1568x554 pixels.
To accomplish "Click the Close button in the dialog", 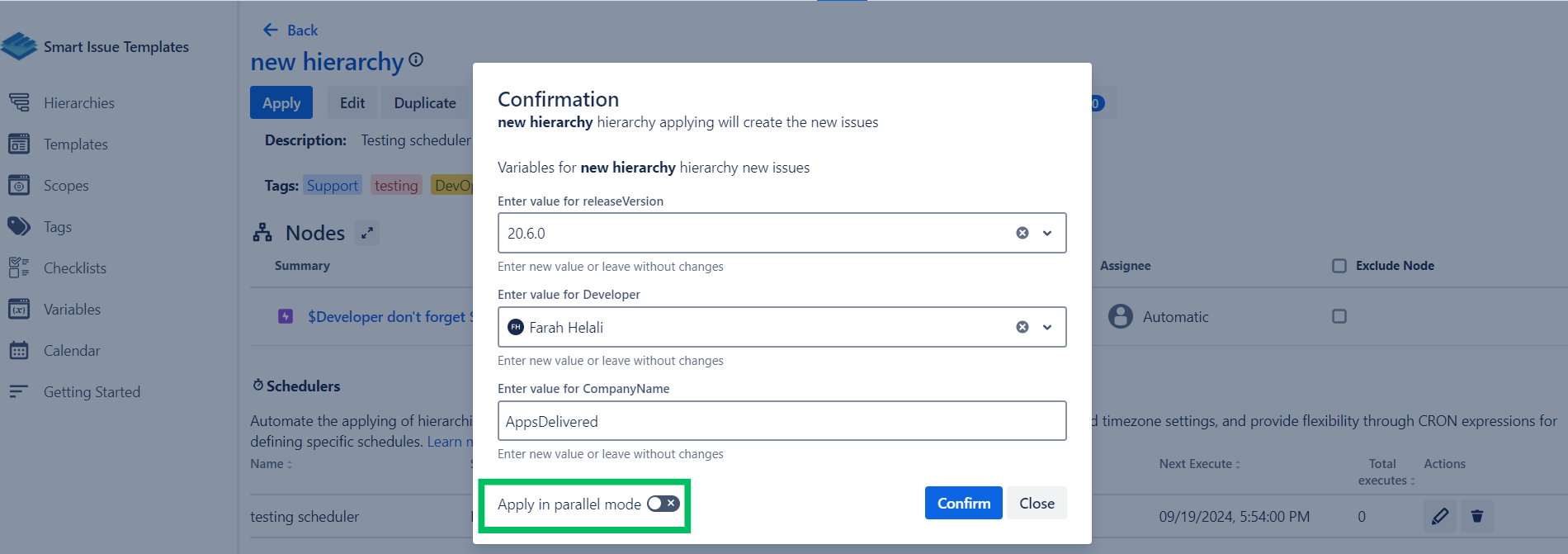I will click(x=1037, y=503).
